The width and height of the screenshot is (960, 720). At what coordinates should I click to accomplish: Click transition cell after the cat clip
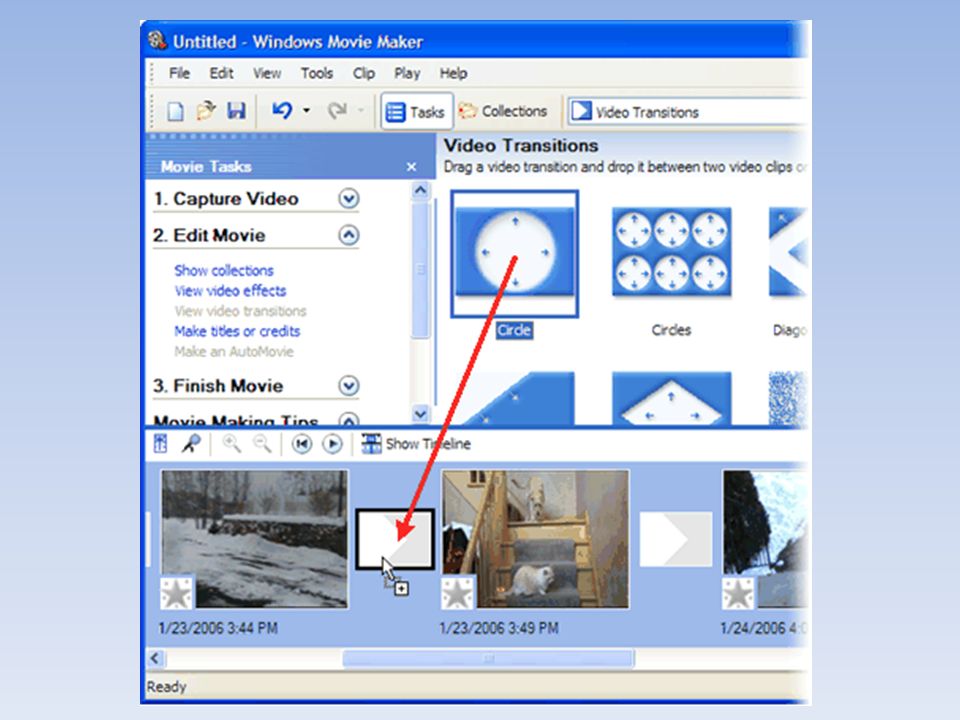pyautogui.click(x=676, y=539)
